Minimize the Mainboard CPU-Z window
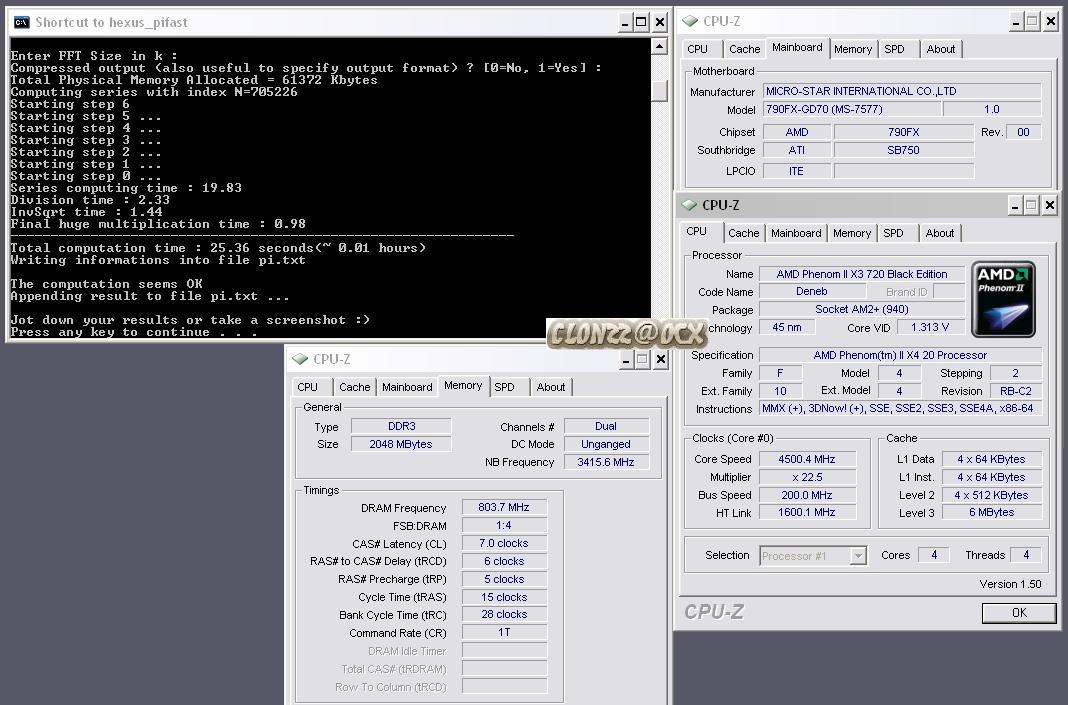1068x705 pixels. coord(1016,22)
